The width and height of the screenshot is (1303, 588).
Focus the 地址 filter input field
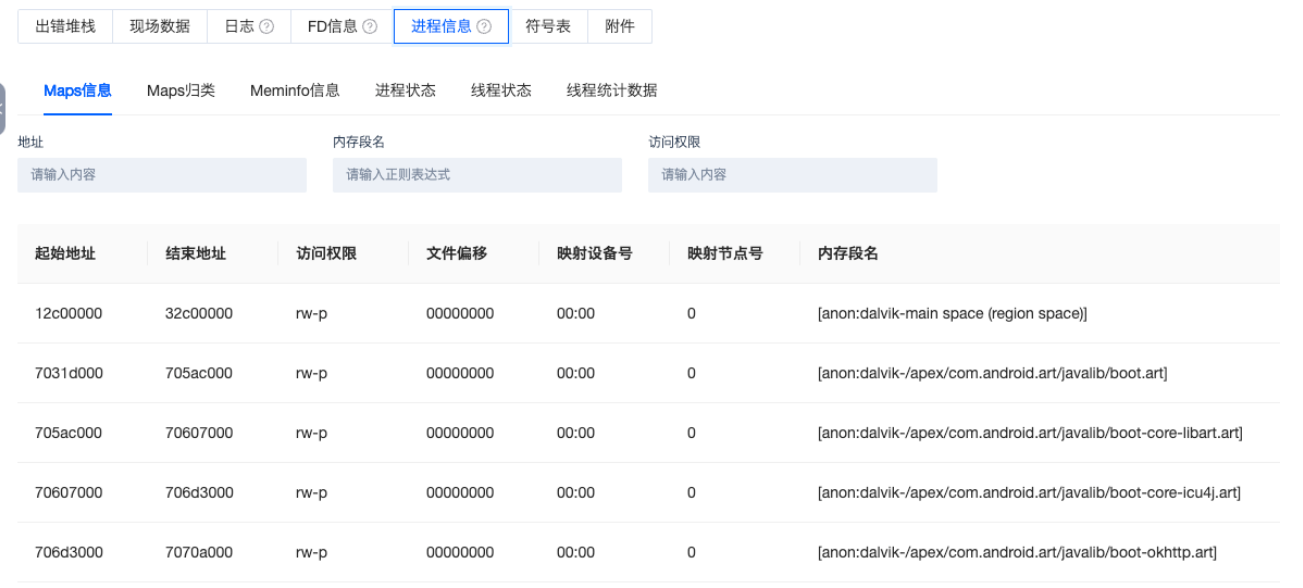point(162,175)
